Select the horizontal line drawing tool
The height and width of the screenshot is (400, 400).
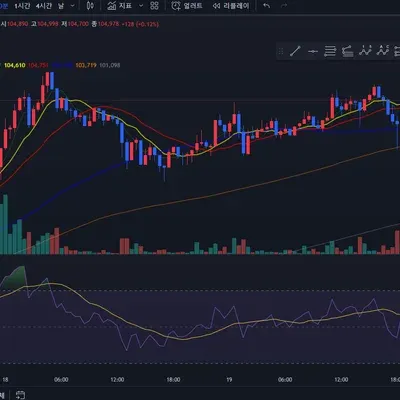312,51
